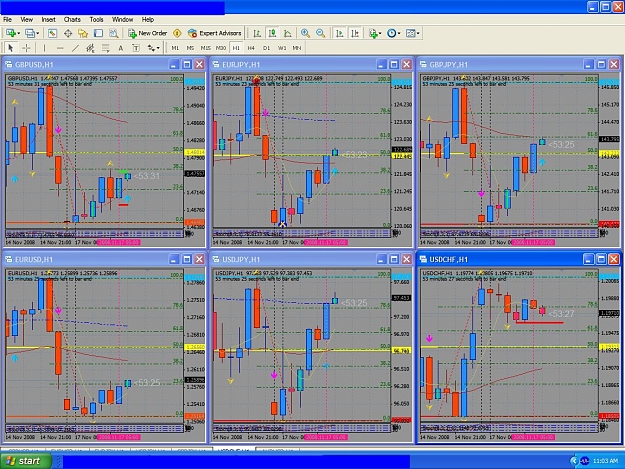Open the Windows Start menu

[26, 461]
